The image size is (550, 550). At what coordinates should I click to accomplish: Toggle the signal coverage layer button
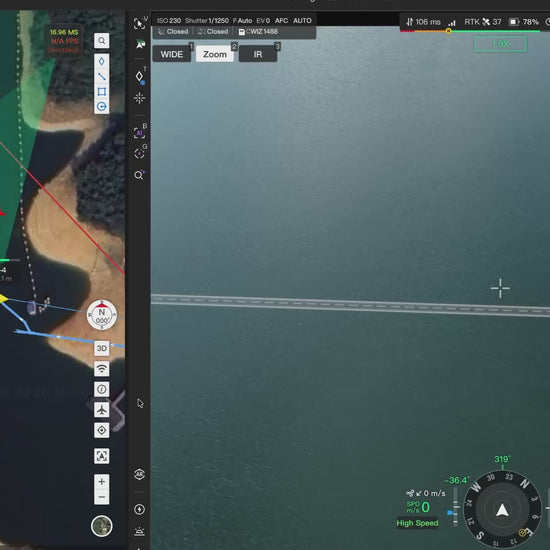pos(101,369)
